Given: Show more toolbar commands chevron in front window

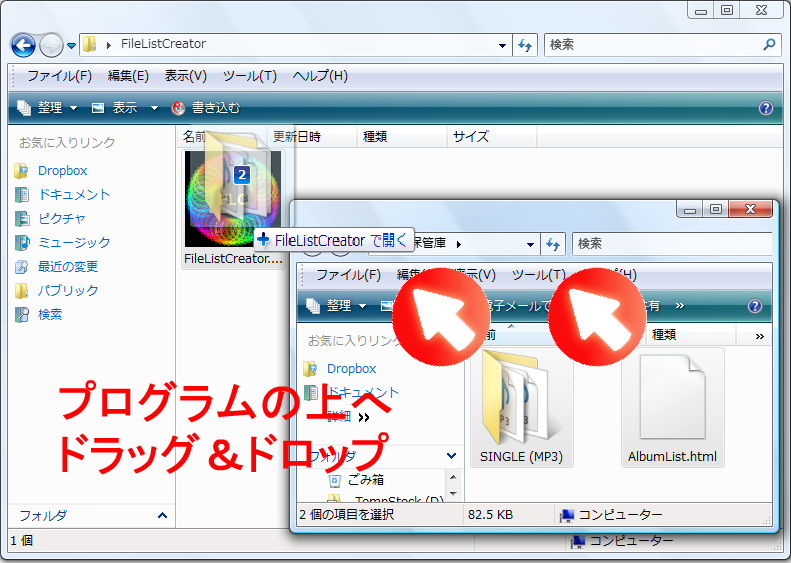Looking at the screenshot, I should tap(680, 306).
